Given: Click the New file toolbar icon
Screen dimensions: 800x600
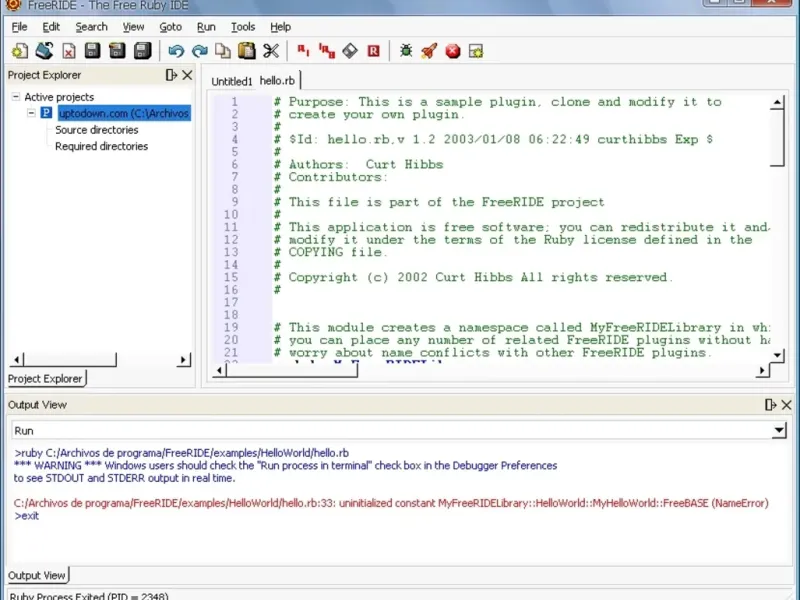Looking at the screenshot, I should (x=20, y=51).
